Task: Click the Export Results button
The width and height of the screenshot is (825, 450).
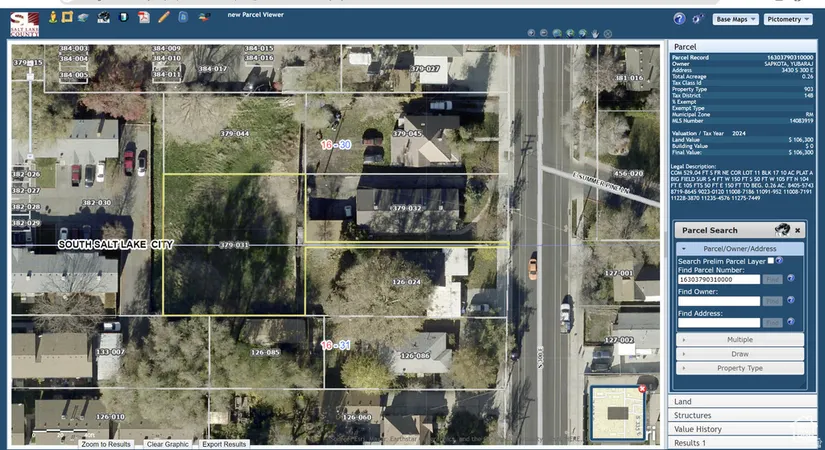Action: (224, 444)
